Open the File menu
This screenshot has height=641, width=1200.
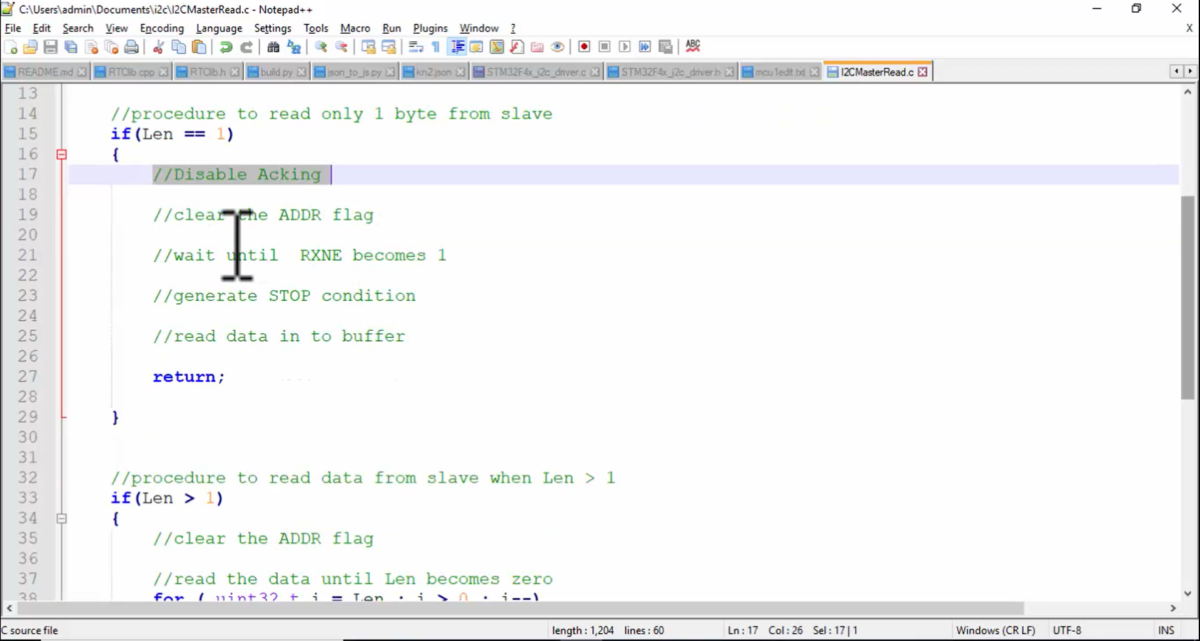(x=13, y=28)
